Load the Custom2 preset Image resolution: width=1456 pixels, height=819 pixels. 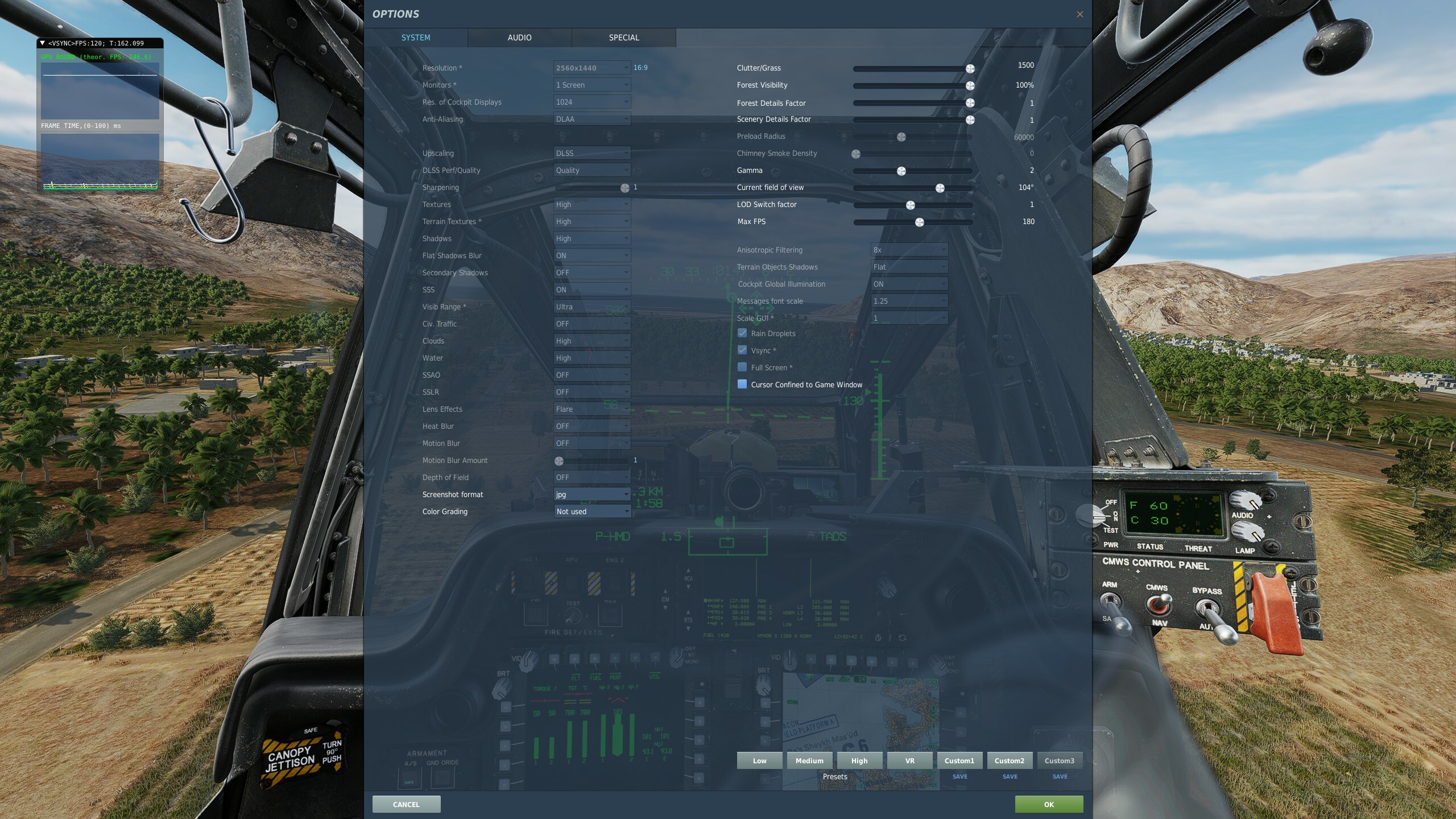click(x=1010, y=760)
